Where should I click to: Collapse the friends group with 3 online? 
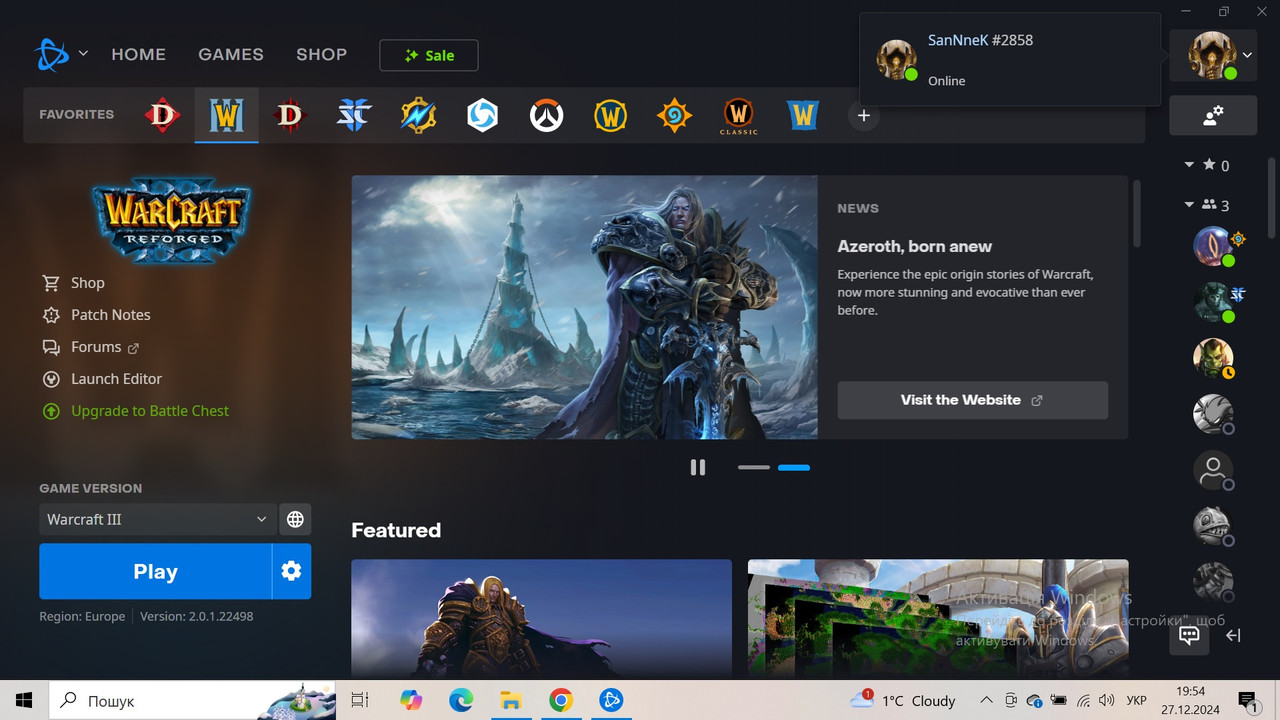coord(1189,204)
